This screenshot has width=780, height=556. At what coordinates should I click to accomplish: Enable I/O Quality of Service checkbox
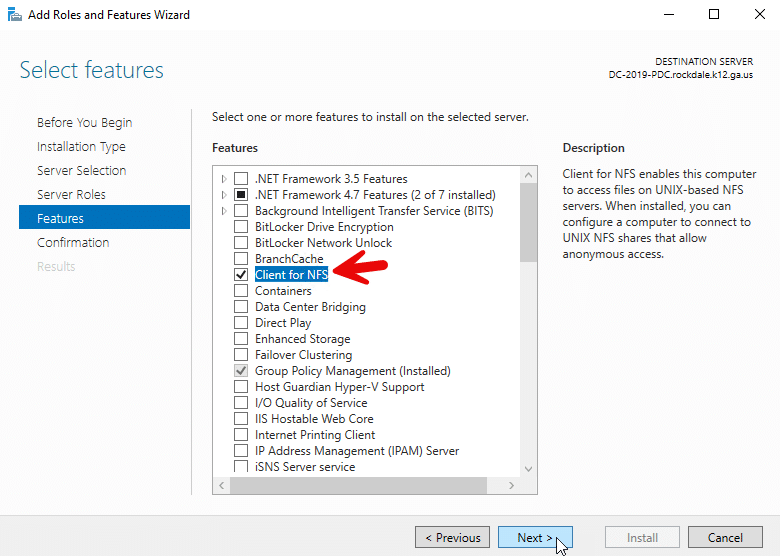(241, 403)
